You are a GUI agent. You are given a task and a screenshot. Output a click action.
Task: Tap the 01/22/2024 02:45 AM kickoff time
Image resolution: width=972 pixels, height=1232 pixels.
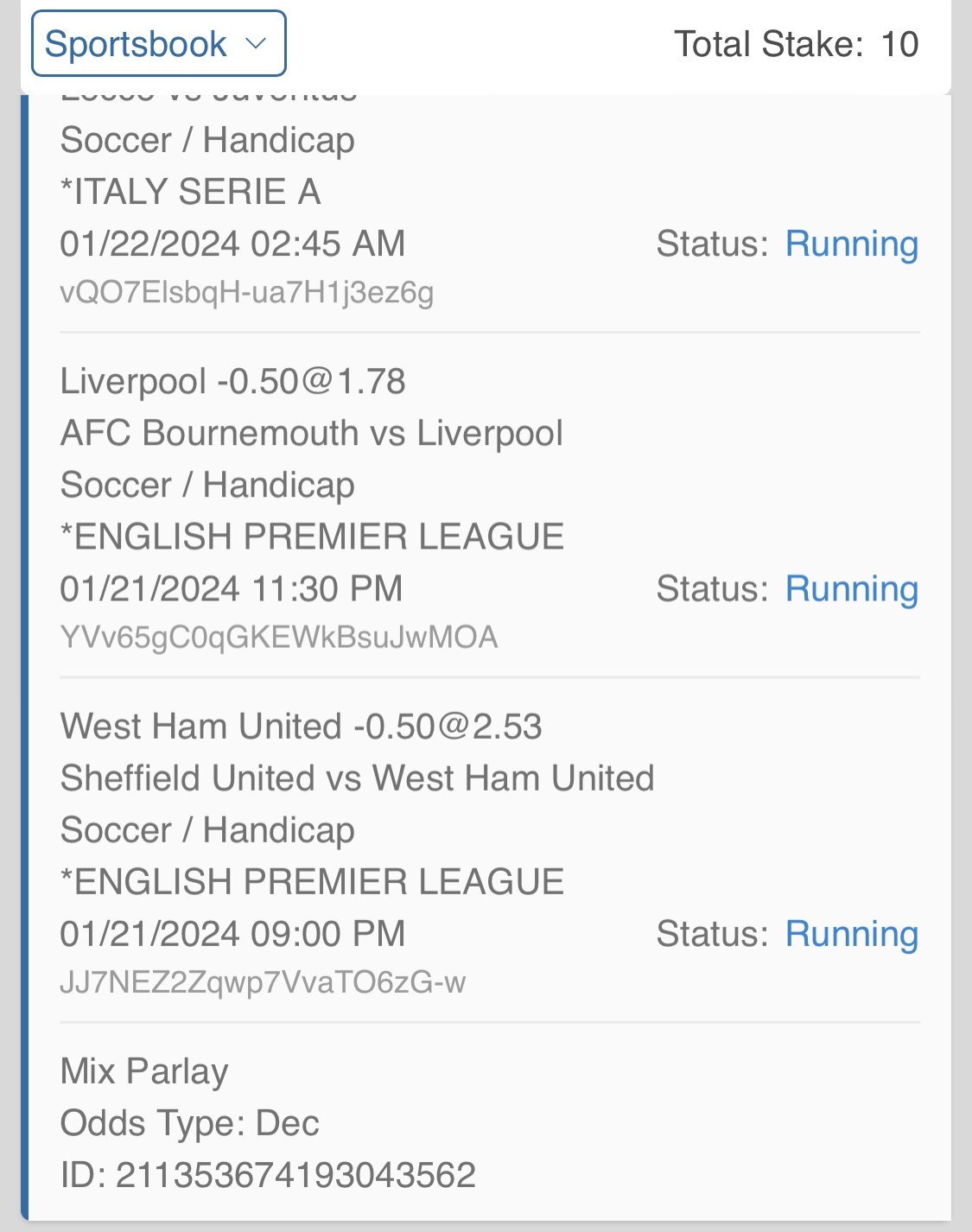(x=232, y=244)
